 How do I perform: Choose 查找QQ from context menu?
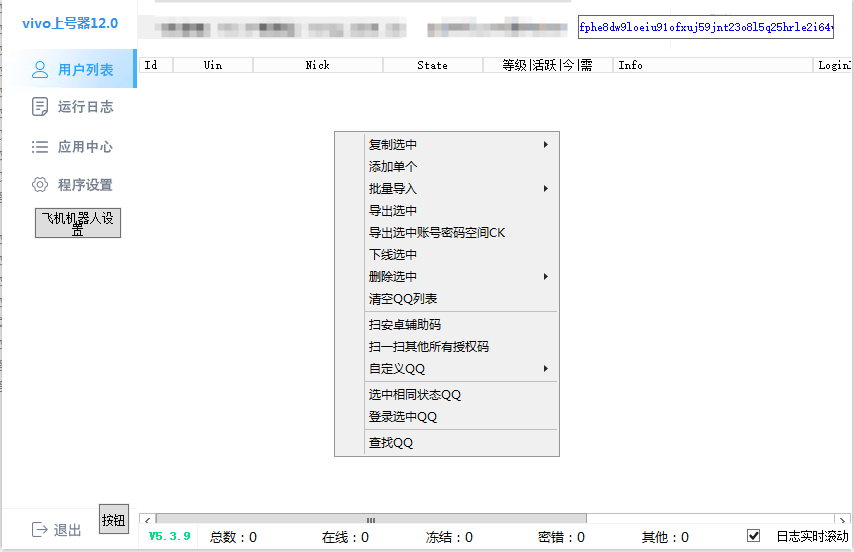pyautogui.click(x=391, y=443)
